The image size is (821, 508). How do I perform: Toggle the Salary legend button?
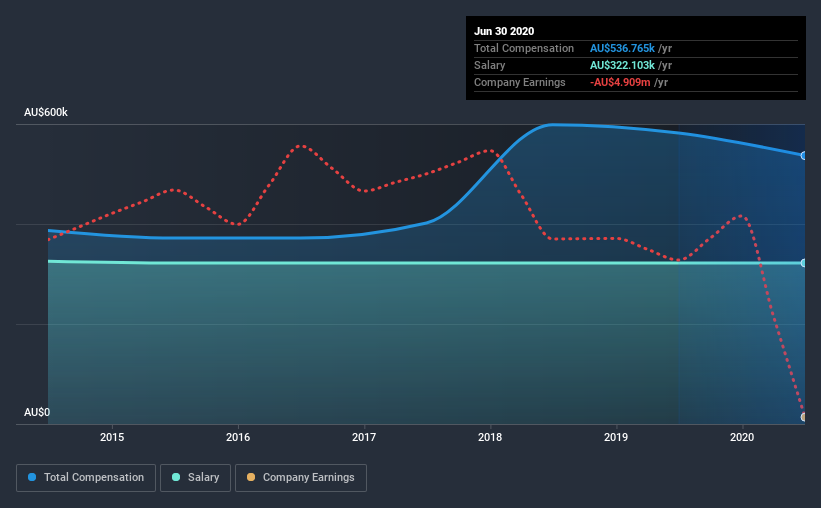195,478
